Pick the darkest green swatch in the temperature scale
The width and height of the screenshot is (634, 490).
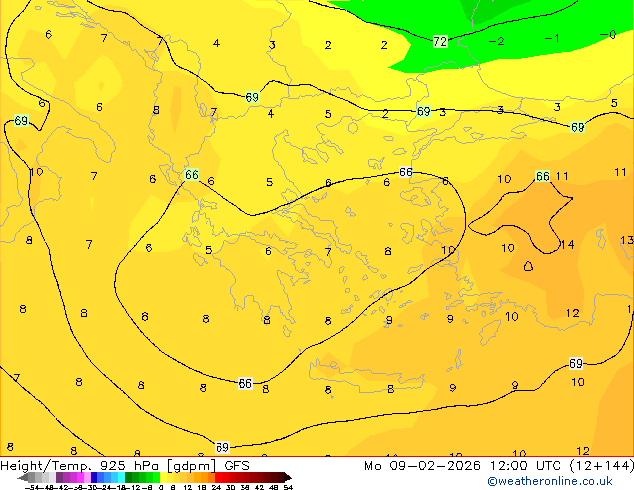point(129,477)
